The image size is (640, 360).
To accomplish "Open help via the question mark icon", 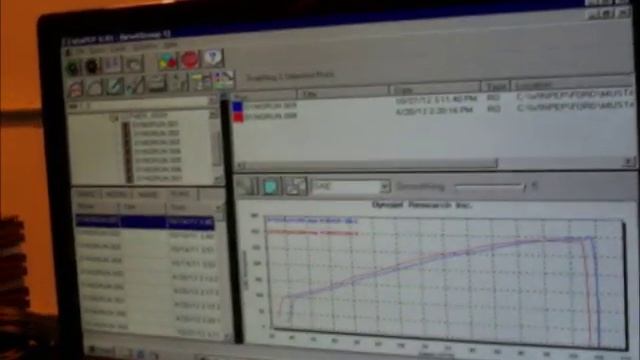I will point(212,58).
